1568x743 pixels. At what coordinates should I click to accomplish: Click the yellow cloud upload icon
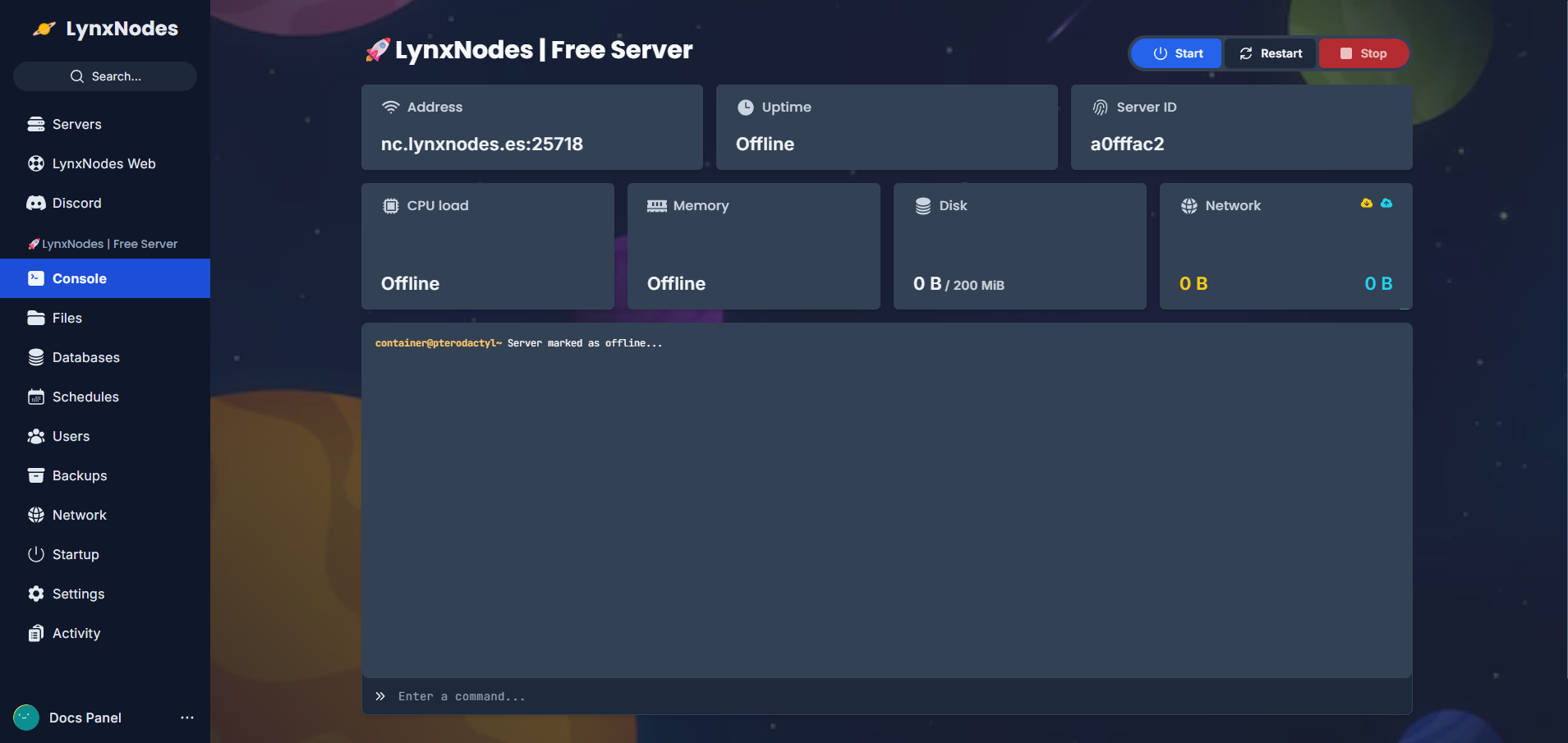[x=1367, y=203]
